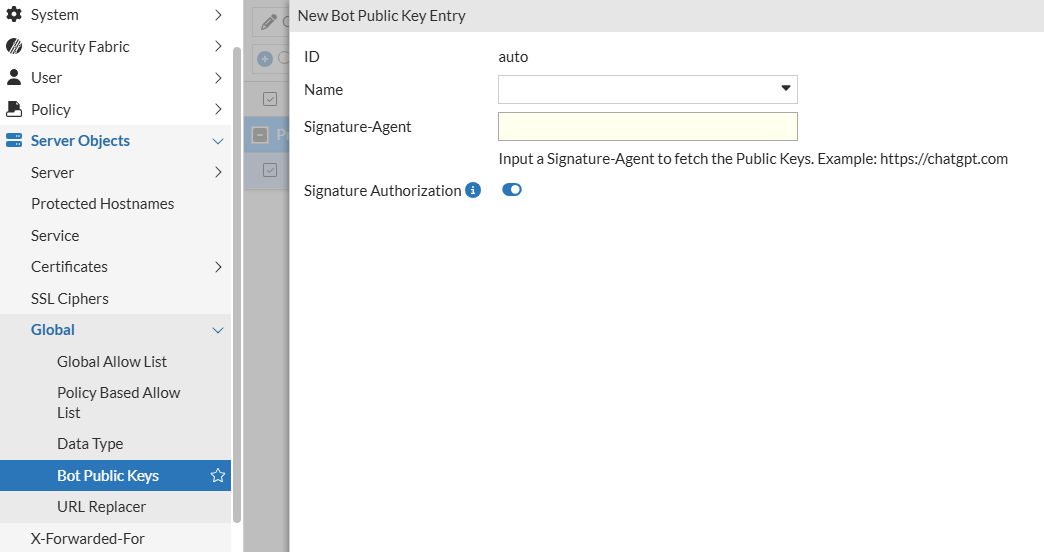
Task: Click the Security Fabric icon
Action: (14, 46)
